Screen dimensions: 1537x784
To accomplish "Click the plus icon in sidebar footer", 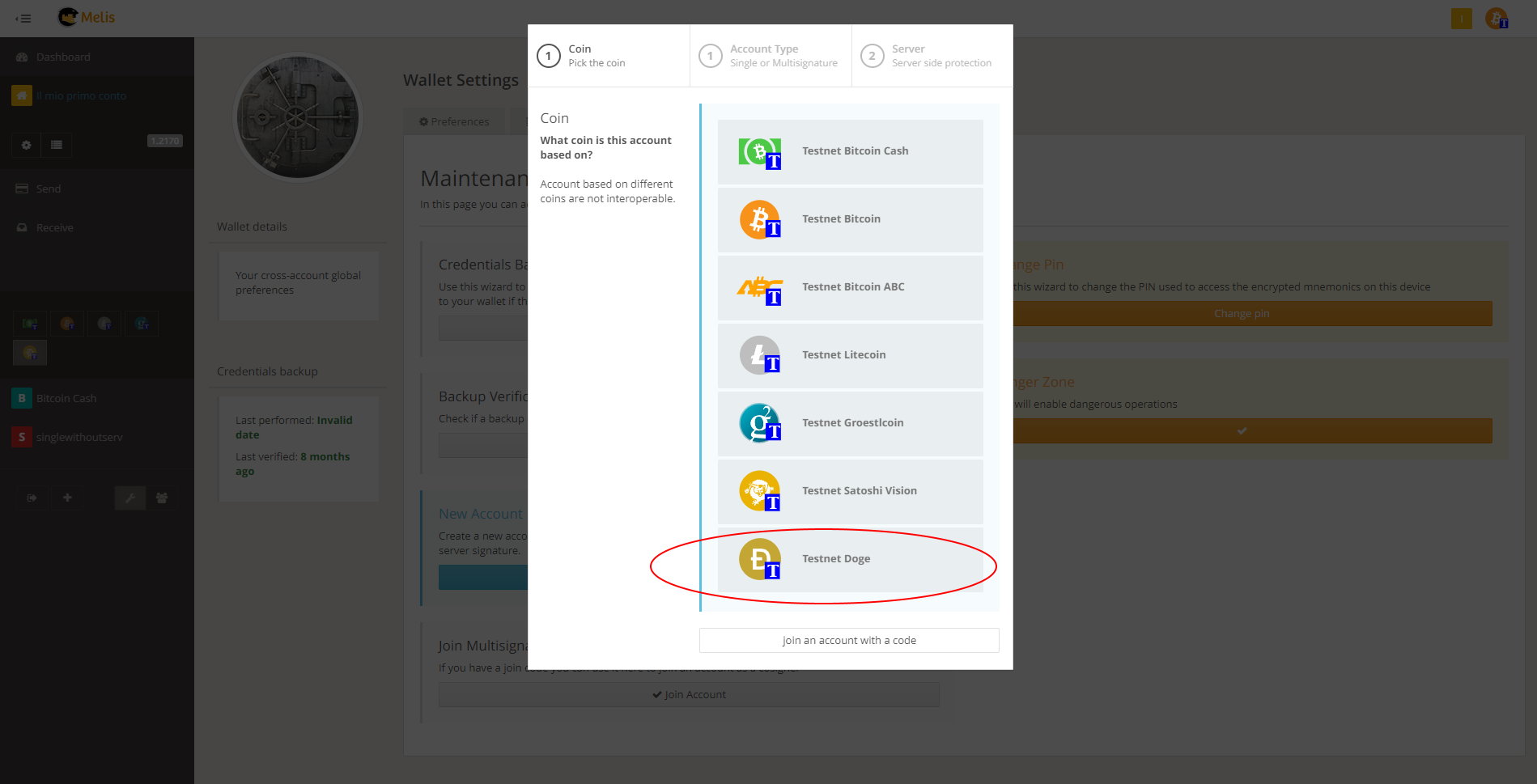I will (67, 498).
